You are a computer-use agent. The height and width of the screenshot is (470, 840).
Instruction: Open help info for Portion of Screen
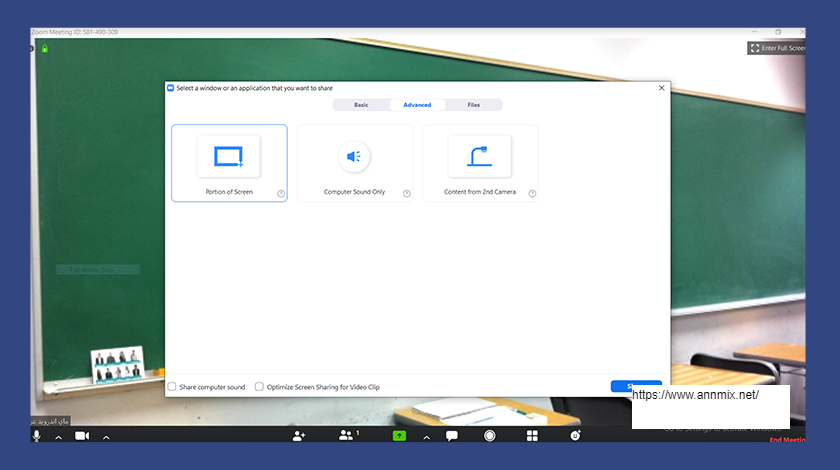click(x=281, y=193)
